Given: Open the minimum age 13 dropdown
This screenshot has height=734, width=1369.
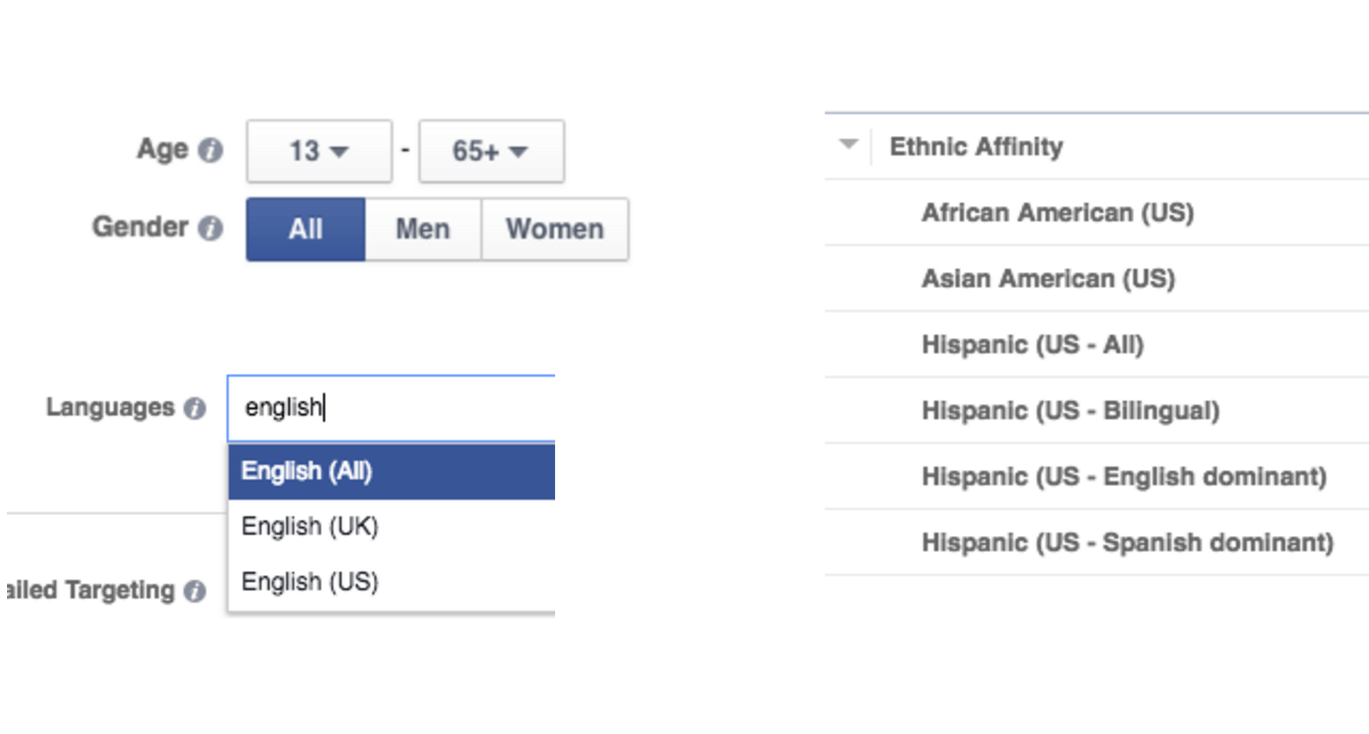Looking at the screenshot, I should [x=319, y=152].
